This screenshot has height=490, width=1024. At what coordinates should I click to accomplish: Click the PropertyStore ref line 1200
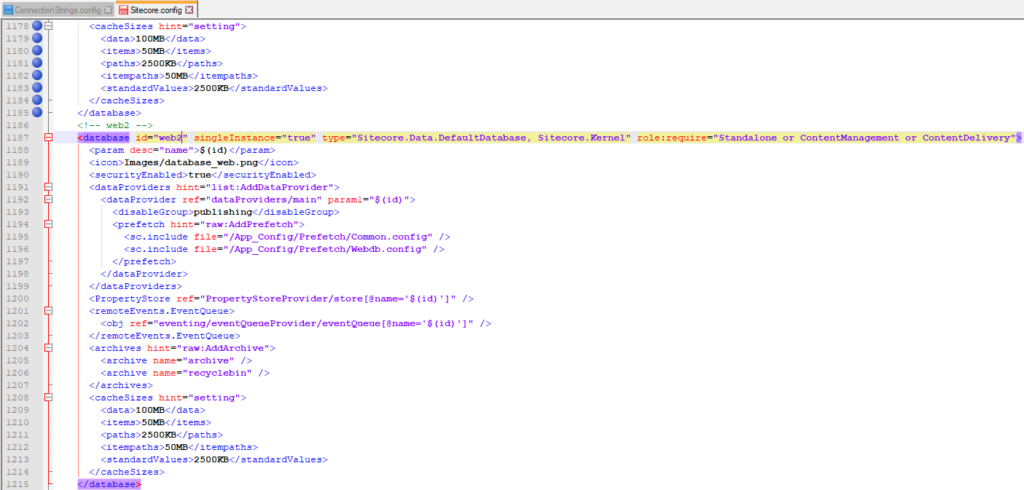[281, 299]
